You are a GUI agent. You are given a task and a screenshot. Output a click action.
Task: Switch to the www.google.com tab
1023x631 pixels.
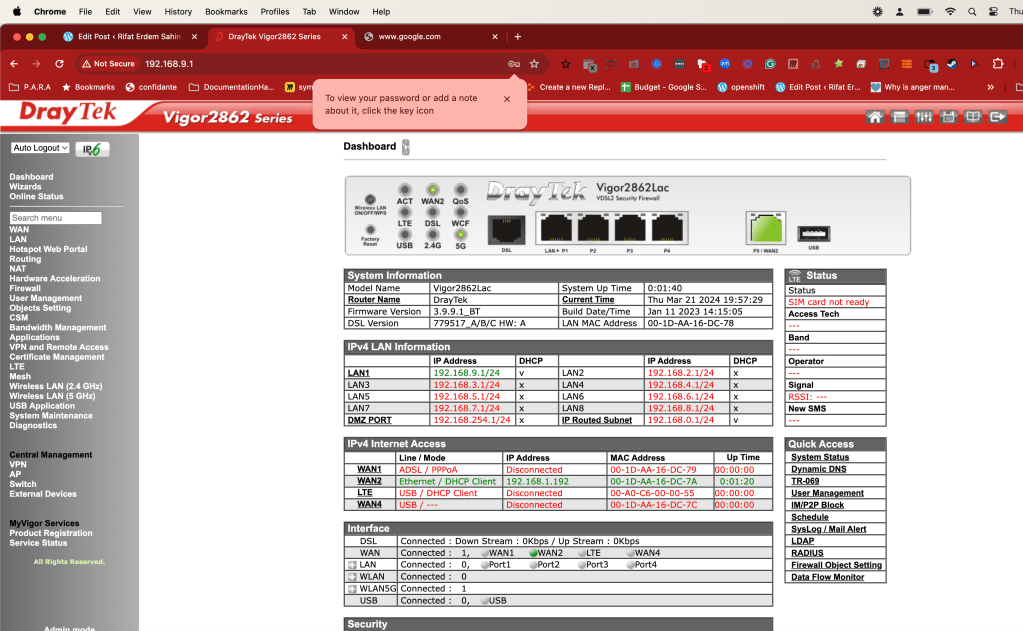(x=431, y=37)
